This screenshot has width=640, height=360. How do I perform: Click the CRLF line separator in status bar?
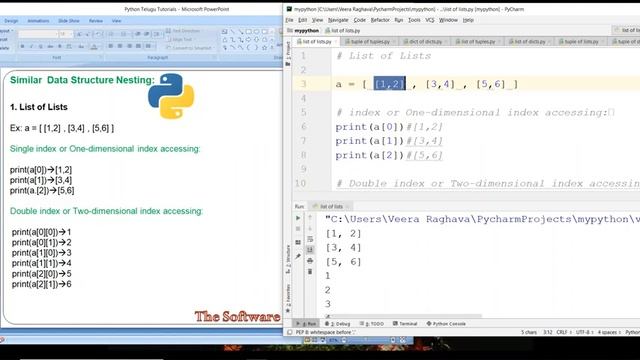point(563,332)
